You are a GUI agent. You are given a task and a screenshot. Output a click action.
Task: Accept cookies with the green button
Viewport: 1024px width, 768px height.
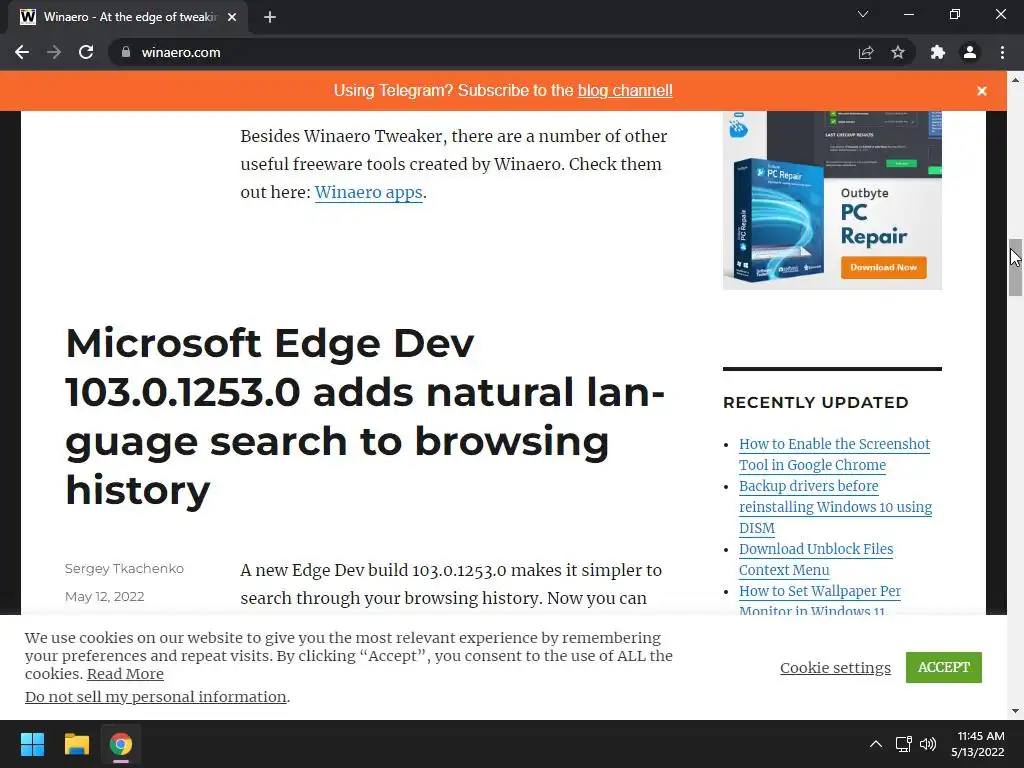(944, 667)
